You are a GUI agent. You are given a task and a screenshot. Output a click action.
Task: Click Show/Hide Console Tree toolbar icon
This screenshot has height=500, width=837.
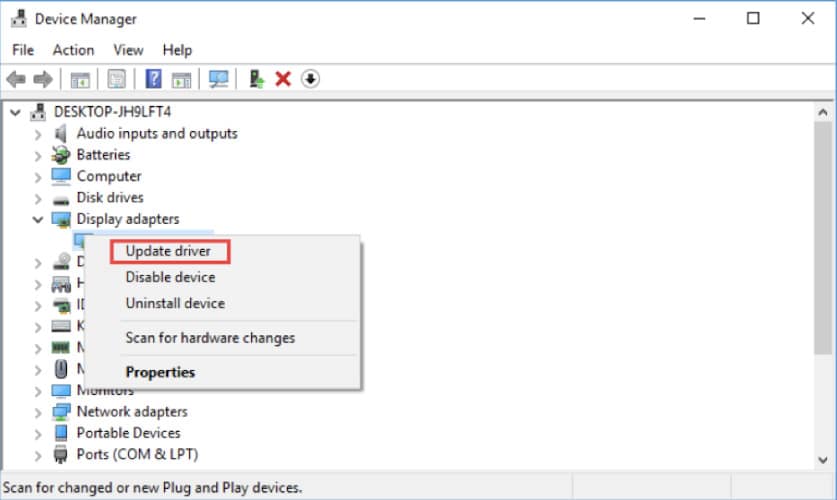(80, 80)
